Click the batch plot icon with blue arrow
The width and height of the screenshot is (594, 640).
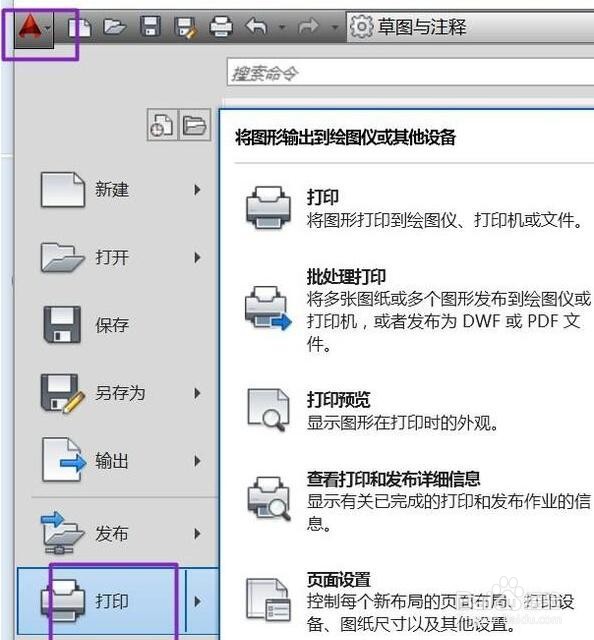pos(268,307)
